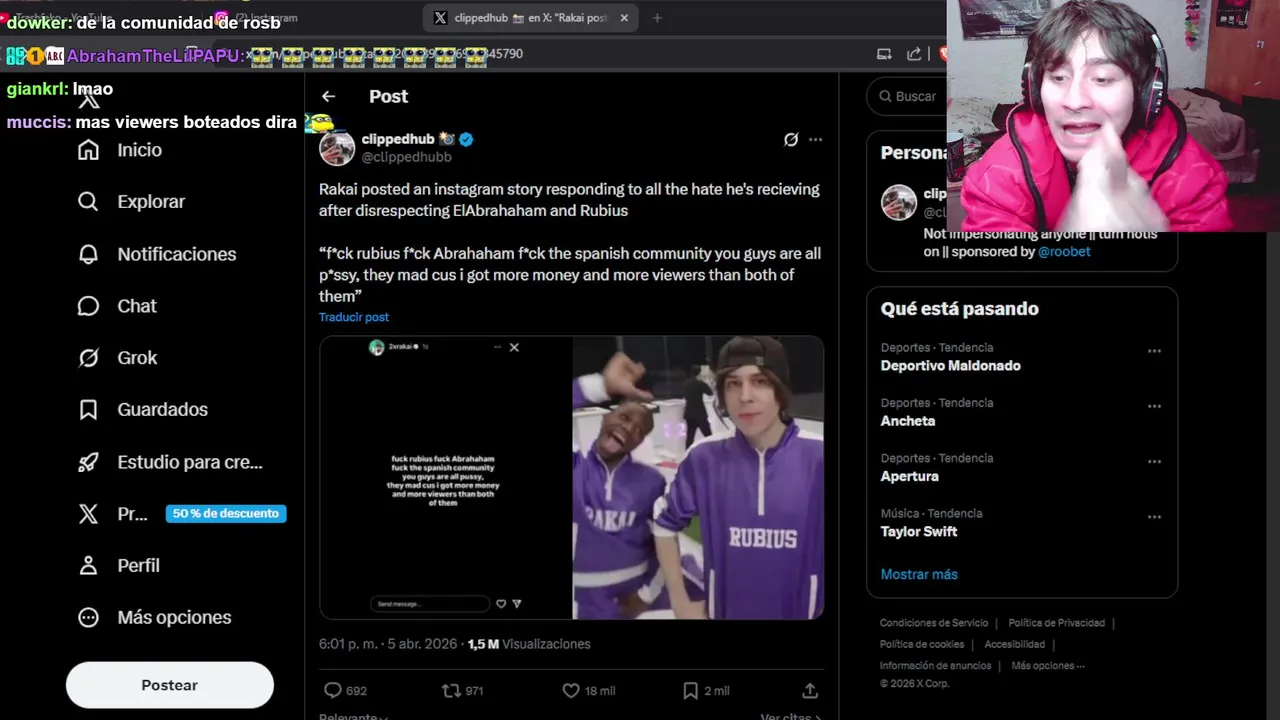Screen dimensions: 1280x720
Task: Click Política de cookies footer link
Action: [922, 644]
